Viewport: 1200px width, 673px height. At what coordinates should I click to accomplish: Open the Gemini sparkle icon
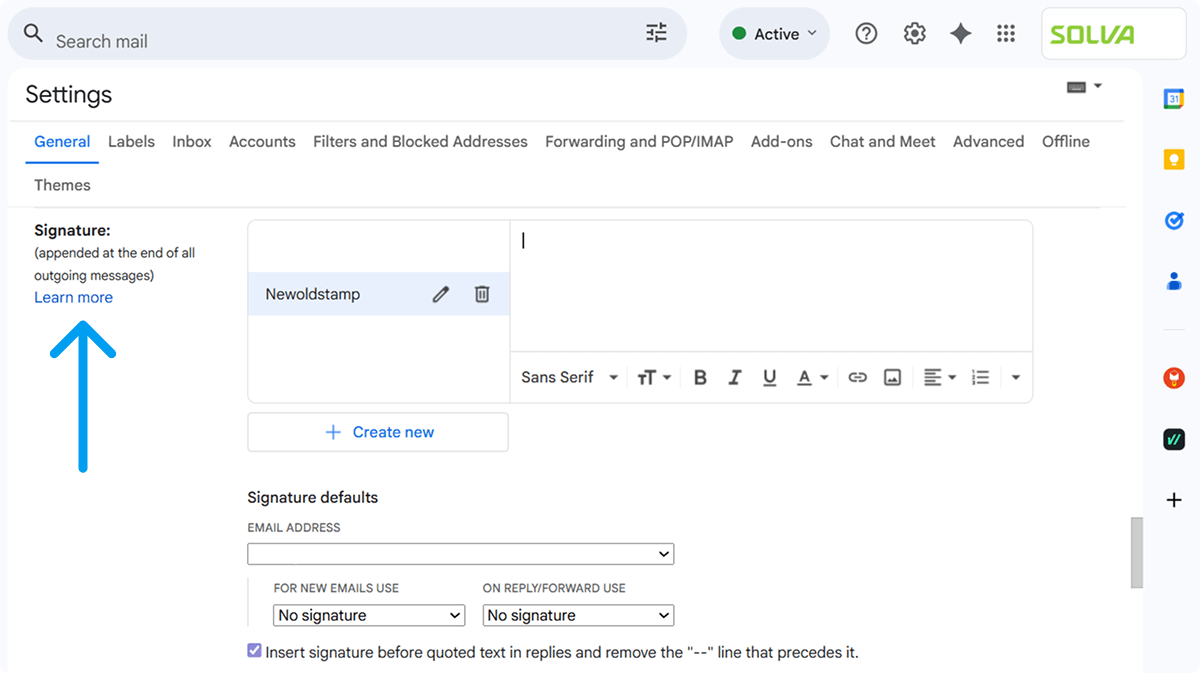pyautogui.click(x=960, y=34)
